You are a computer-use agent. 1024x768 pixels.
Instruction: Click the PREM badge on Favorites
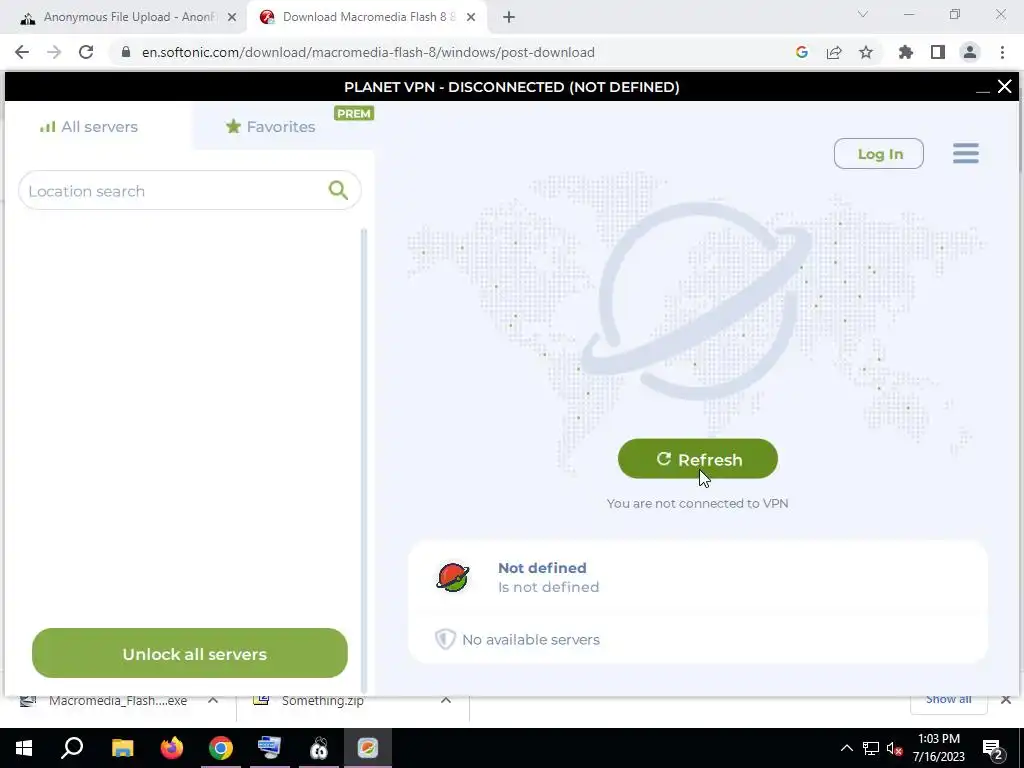354,114
